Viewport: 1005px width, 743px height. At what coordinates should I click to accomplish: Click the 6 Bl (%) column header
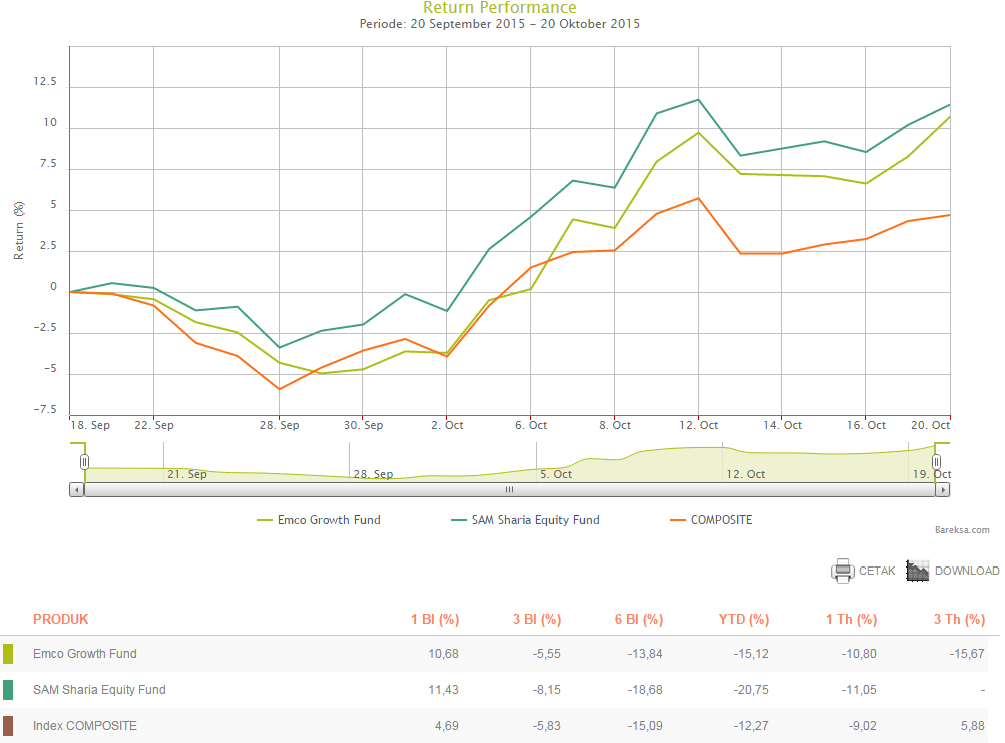(639, 619)
